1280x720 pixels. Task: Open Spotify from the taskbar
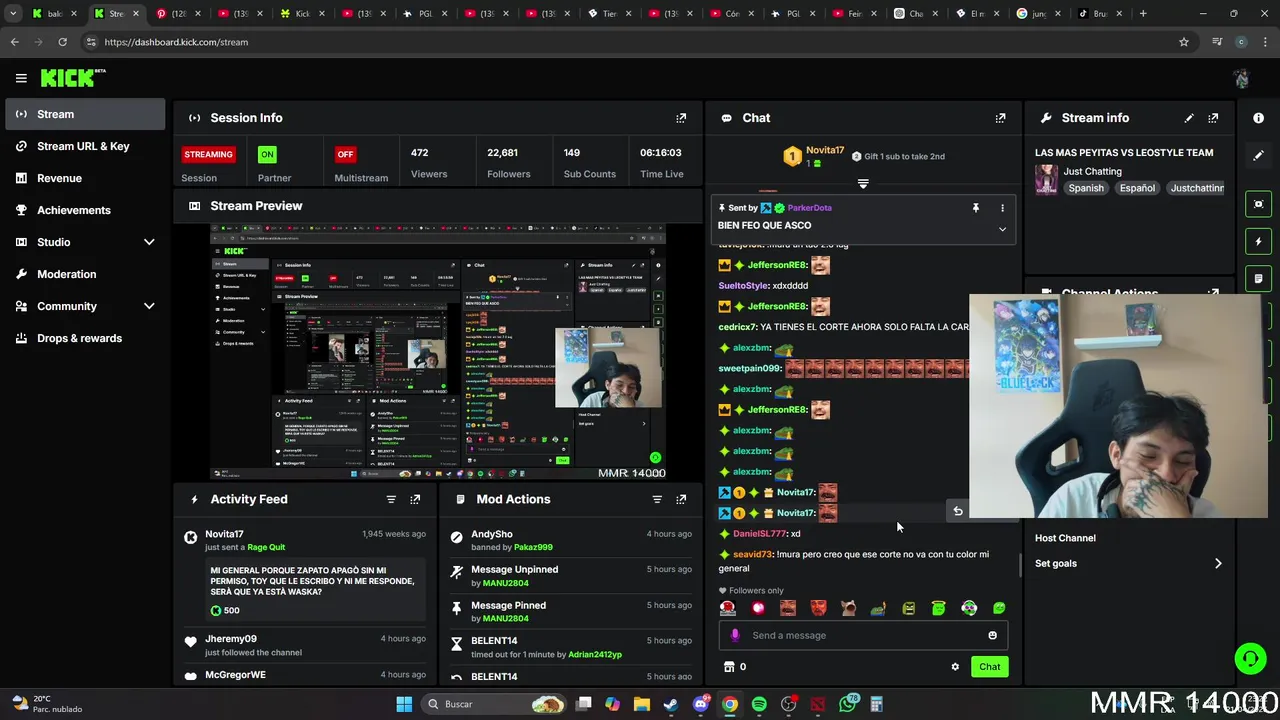(x=759, y=704)
